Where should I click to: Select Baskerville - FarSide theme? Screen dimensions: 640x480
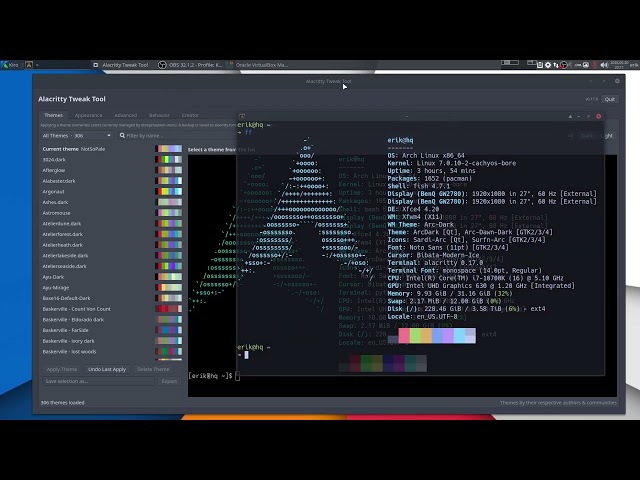65,330
